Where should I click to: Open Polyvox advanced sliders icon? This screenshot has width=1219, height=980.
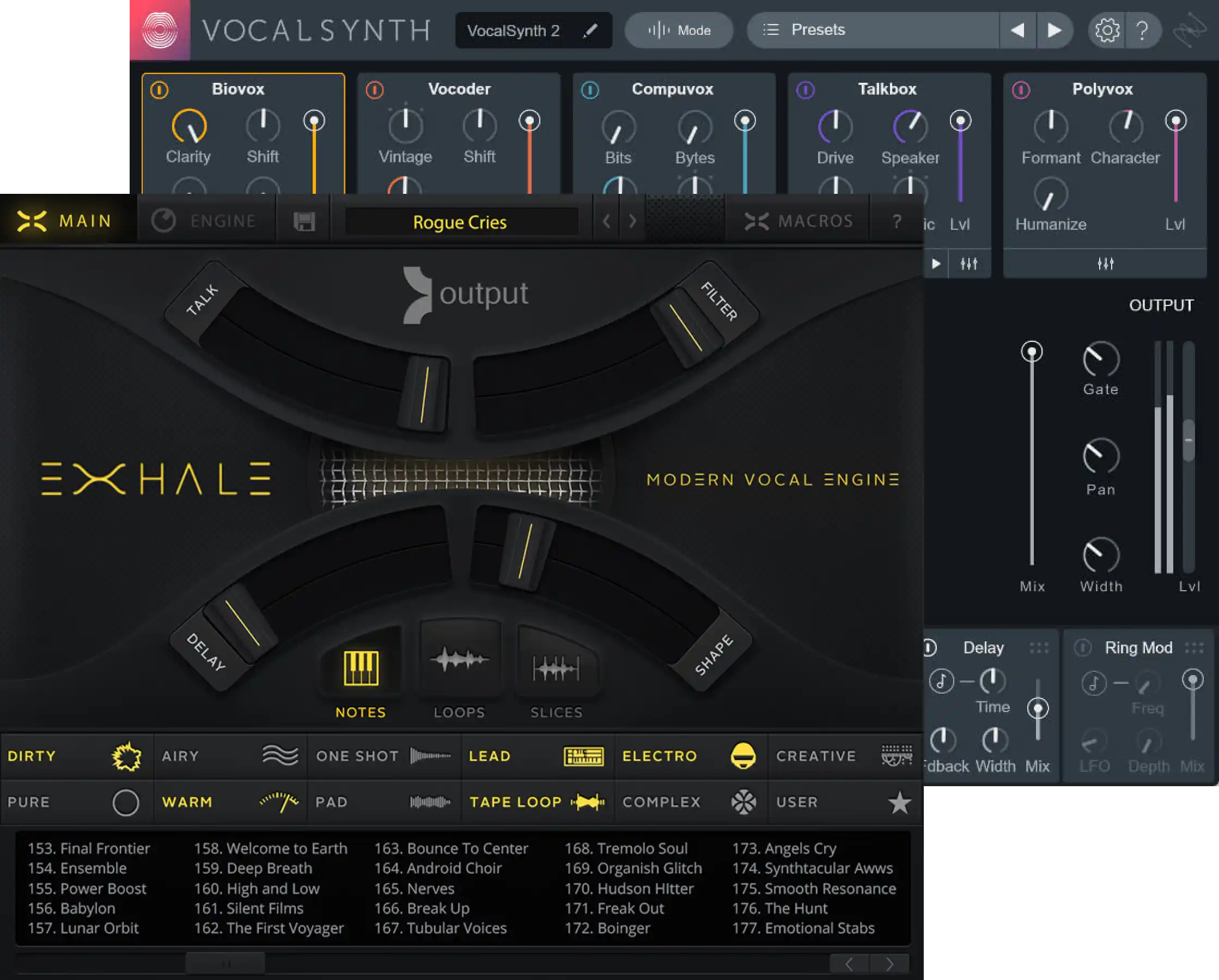pyautogui.click(x=1105, y=264)
